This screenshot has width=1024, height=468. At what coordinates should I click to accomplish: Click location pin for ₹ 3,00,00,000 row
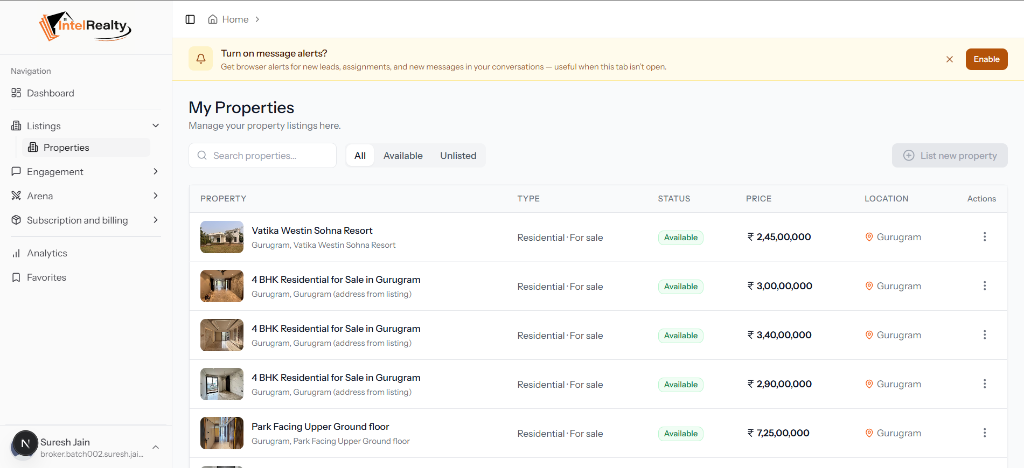click(869, 286)
